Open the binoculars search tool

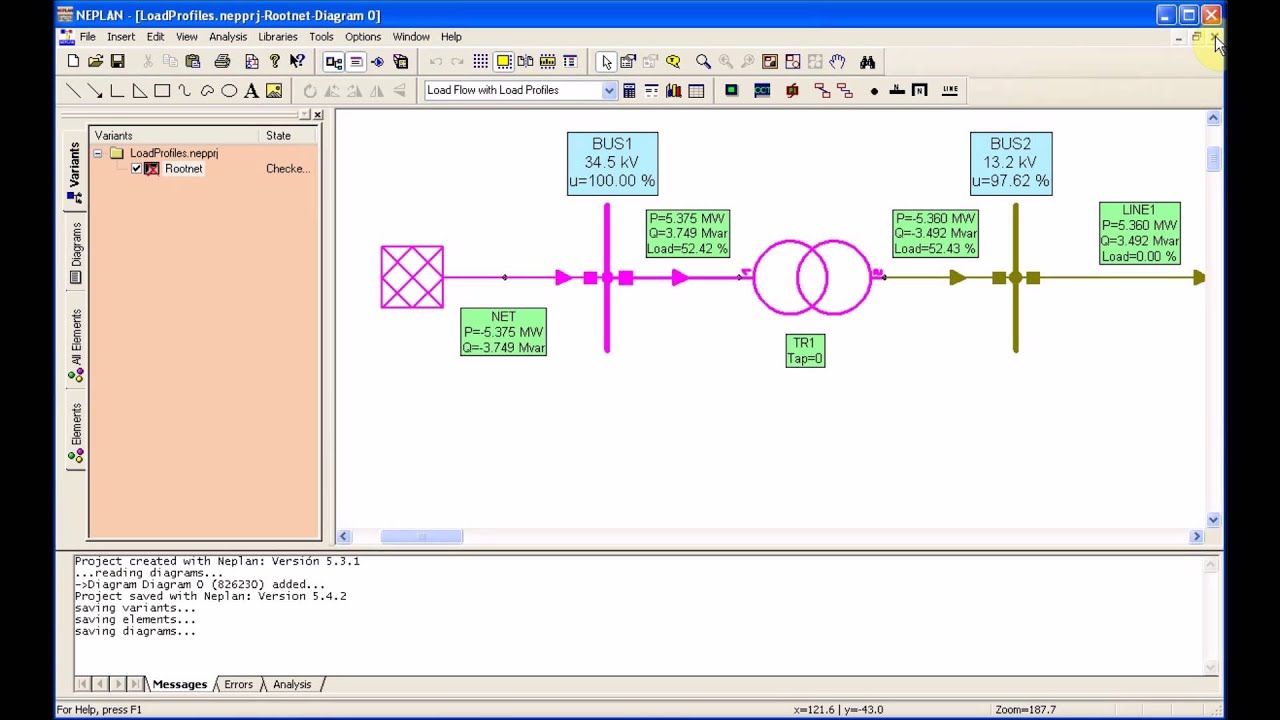867,62
